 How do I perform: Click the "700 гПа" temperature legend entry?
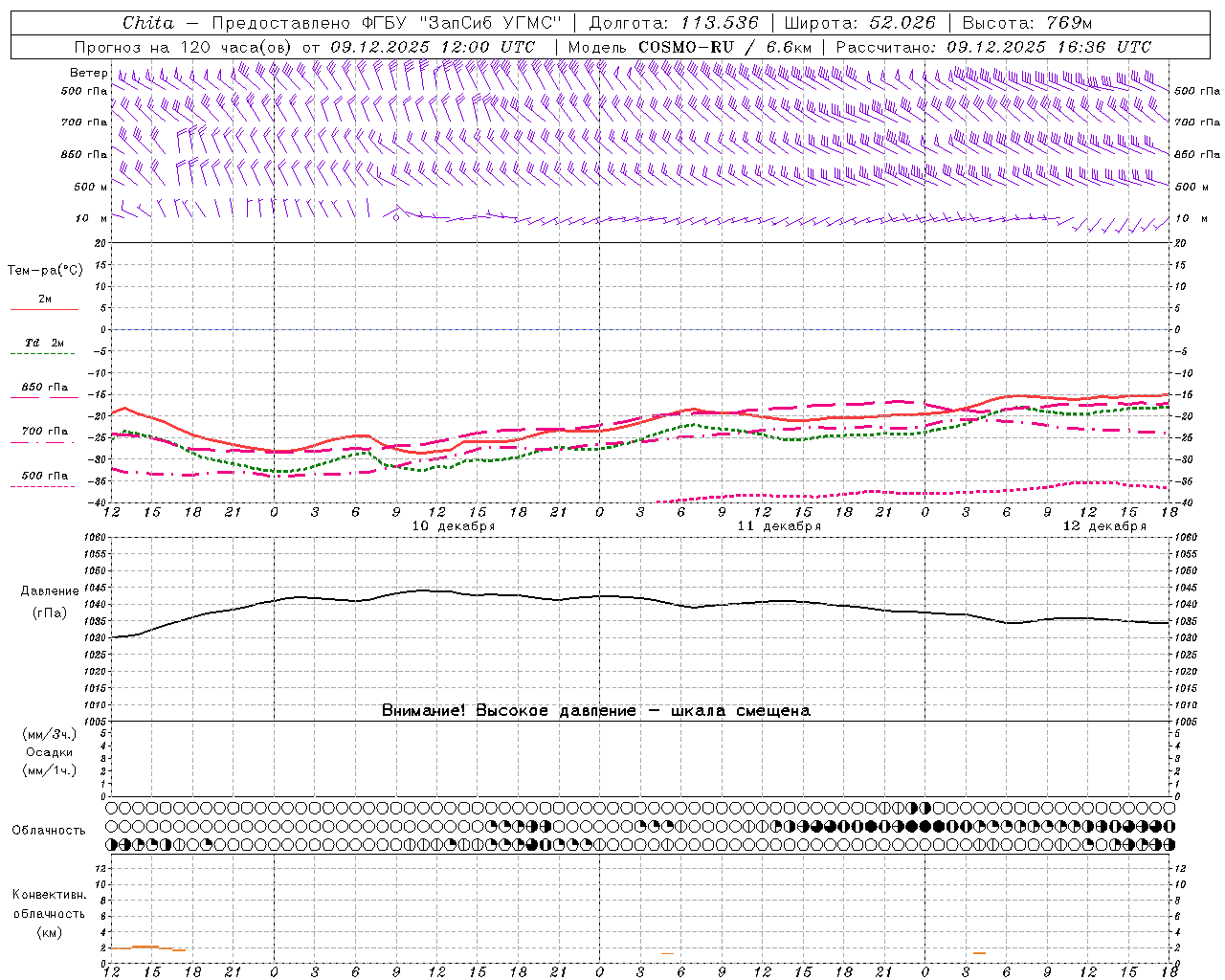click(44, 432)
